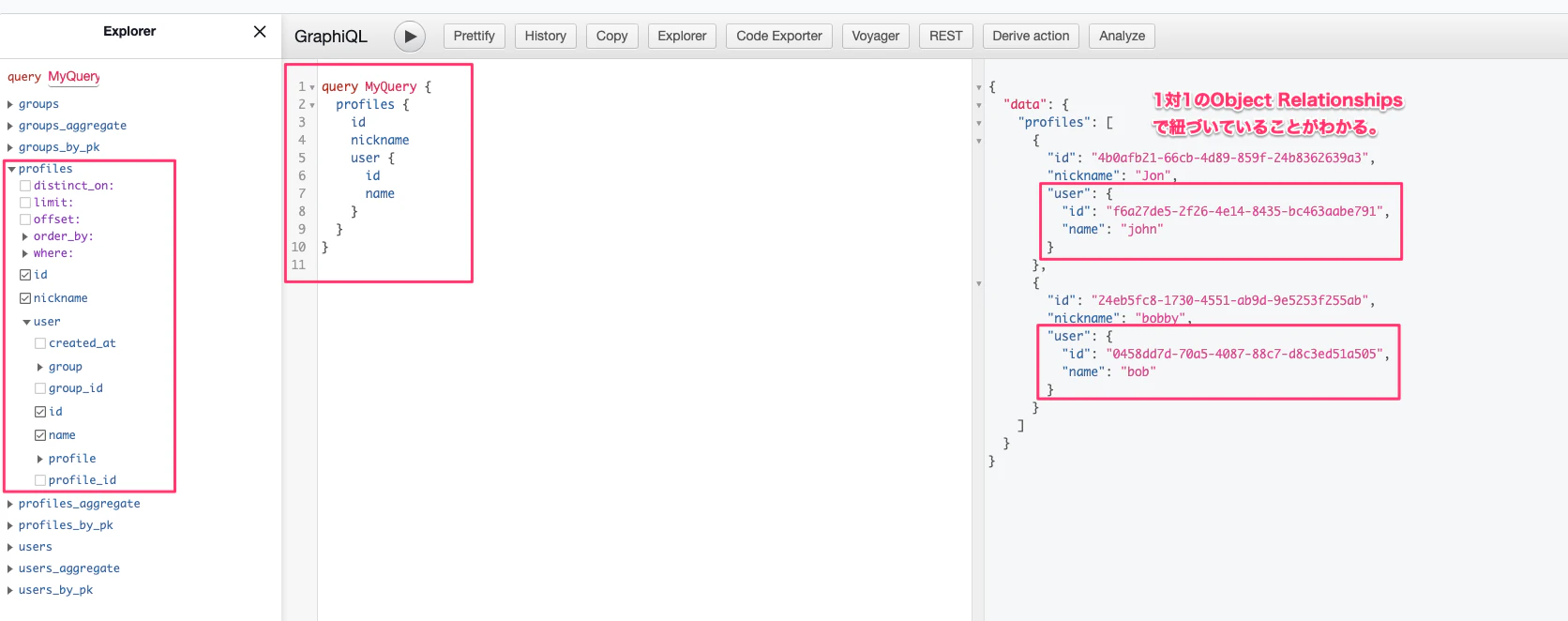The height and width of the screenshot is (621, 1568).
Task: Toggle the distinct_on: argument checkbox
Action: click(25, 186)
